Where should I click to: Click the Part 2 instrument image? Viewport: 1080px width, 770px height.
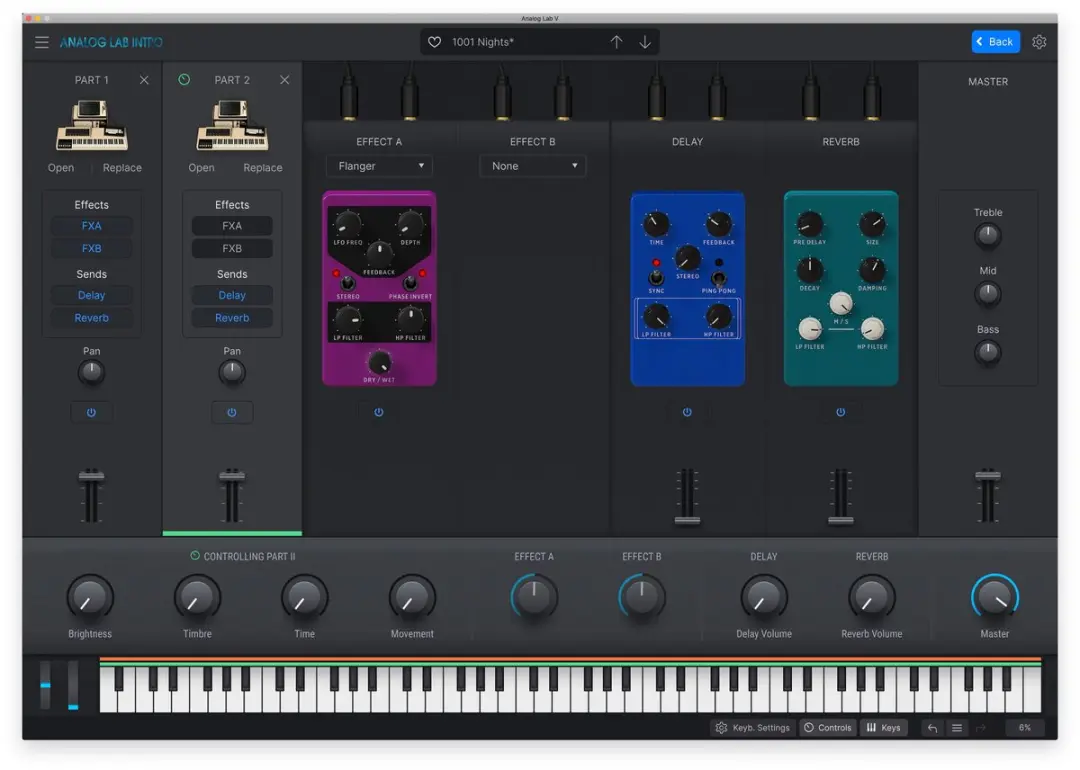tap(232, 125)
